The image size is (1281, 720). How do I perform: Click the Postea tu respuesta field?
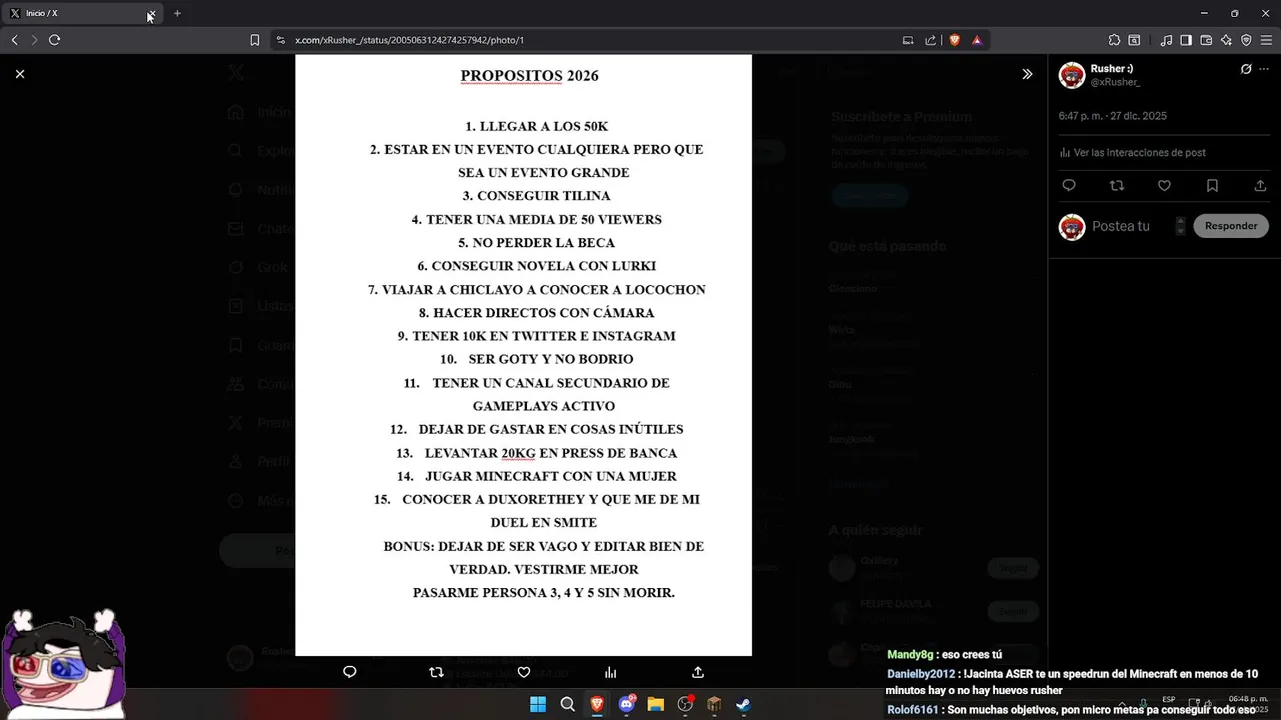click(x=1121, y=226)
